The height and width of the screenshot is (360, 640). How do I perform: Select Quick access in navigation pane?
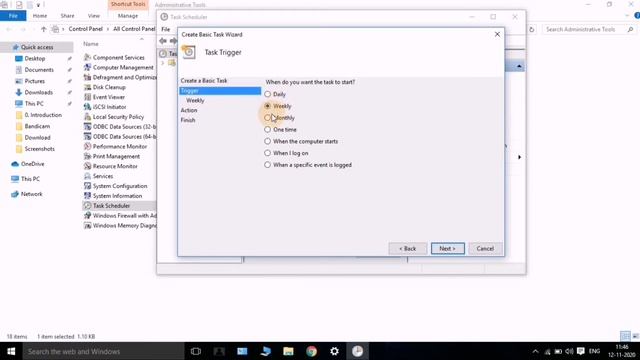click(37, 47)
